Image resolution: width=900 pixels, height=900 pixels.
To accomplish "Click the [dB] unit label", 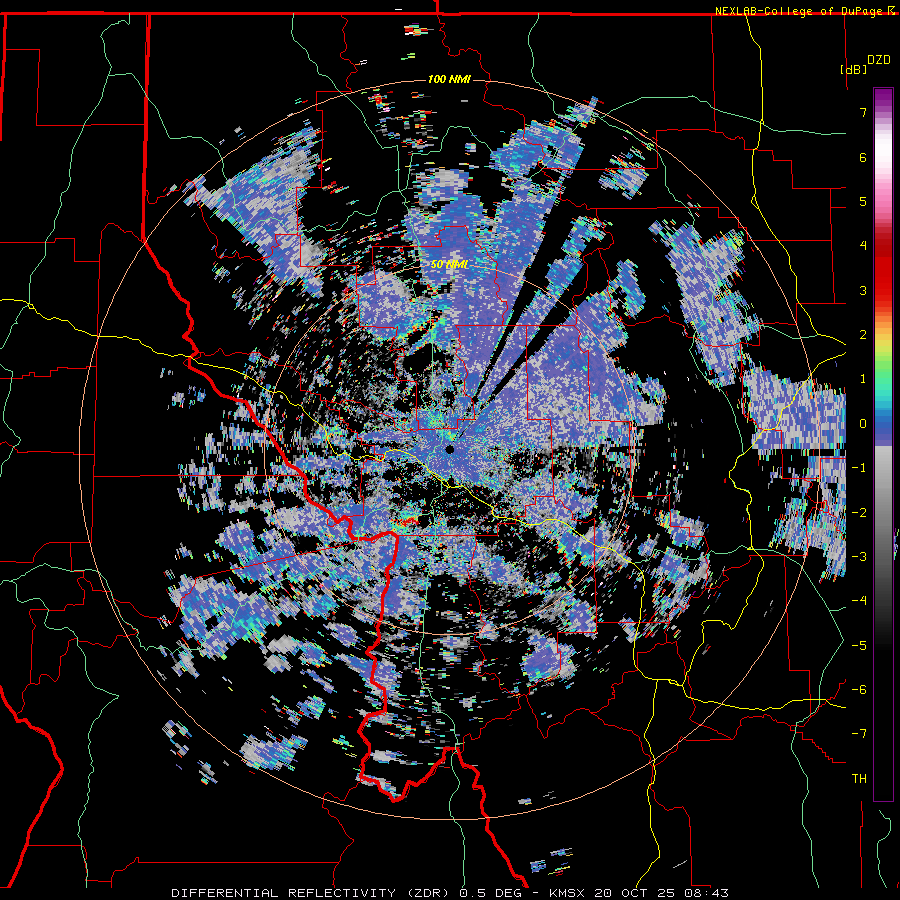I will [x=854, y=69].
